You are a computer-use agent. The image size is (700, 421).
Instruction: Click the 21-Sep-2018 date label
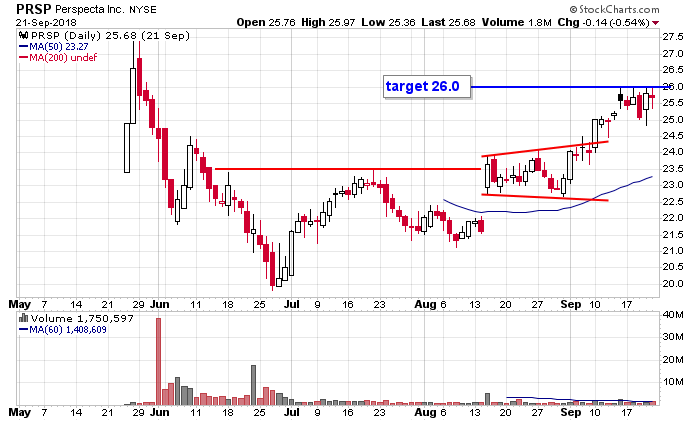tap(46, 22)
